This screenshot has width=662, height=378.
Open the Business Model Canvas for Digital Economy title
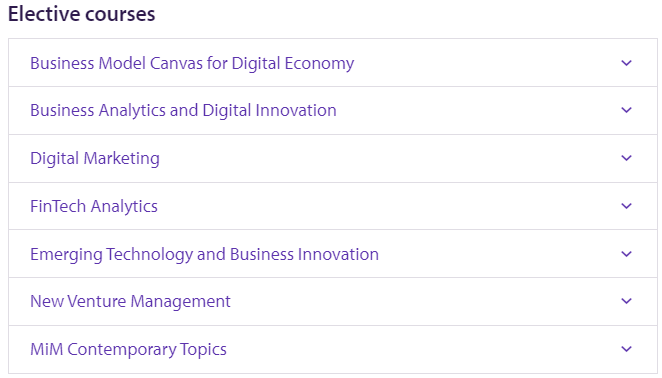(192, 63)
